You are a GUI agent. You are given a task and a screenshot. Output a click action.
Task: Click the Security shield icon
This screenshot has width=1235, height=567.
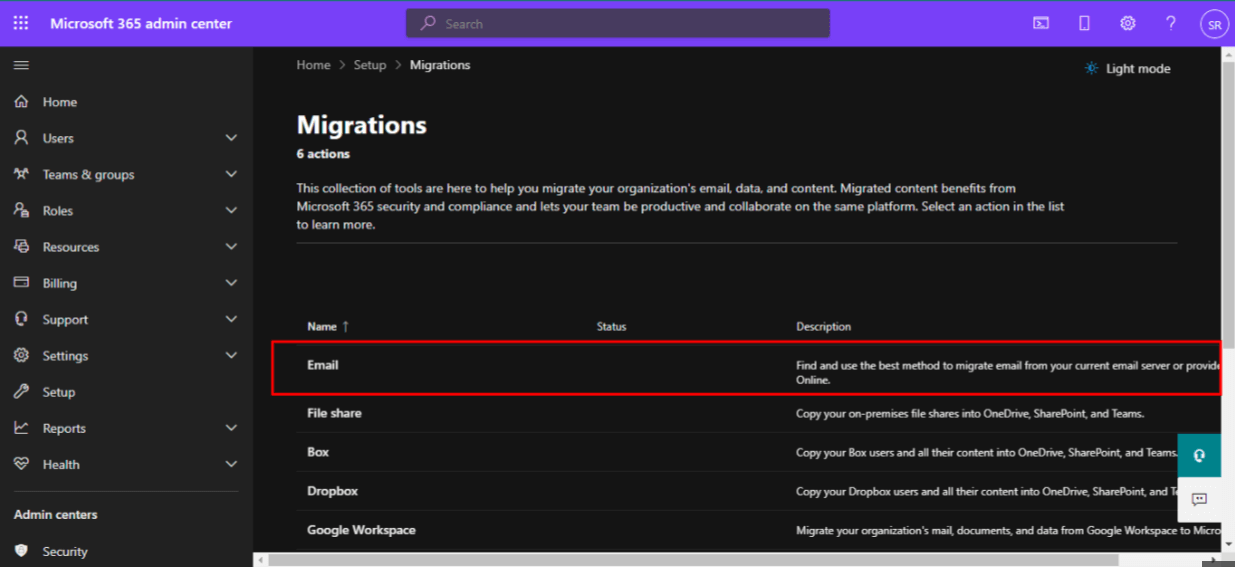click(21, 551)
